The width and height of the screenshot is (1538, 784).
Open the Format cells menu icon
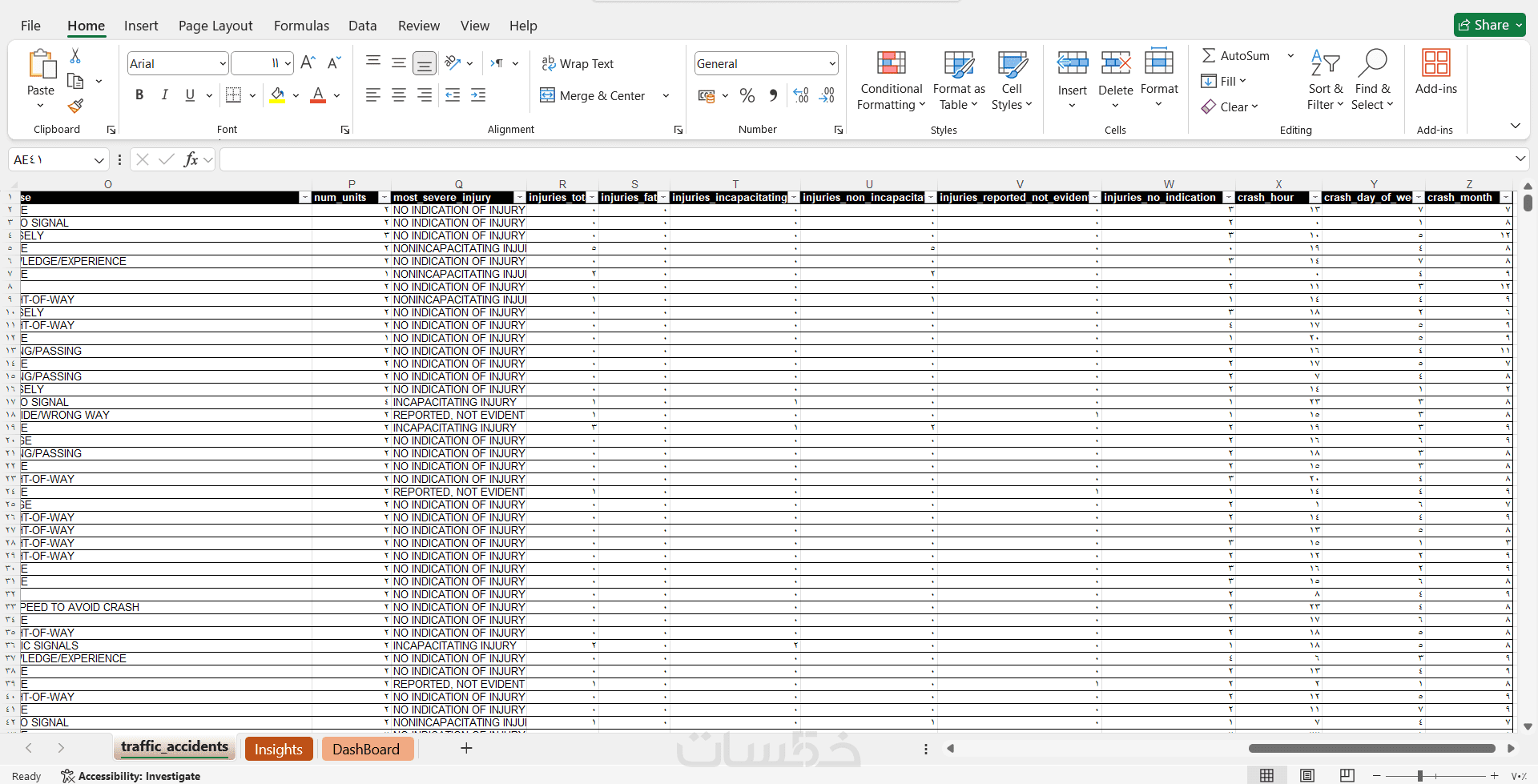(1159, 61)
